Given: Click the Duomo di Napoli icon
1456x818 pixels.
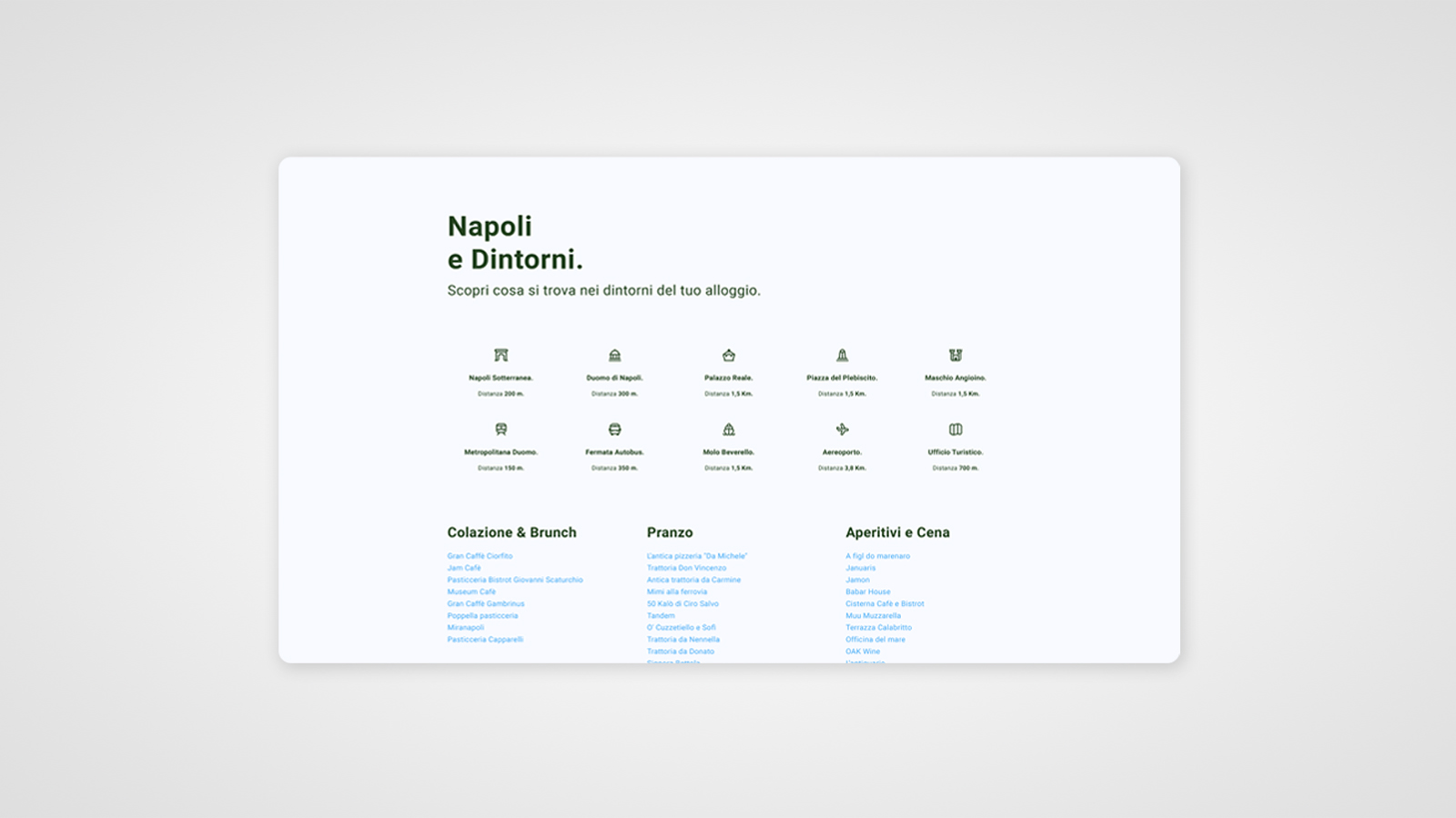Looking at the screenshot, I should click(x=614, y=355).
